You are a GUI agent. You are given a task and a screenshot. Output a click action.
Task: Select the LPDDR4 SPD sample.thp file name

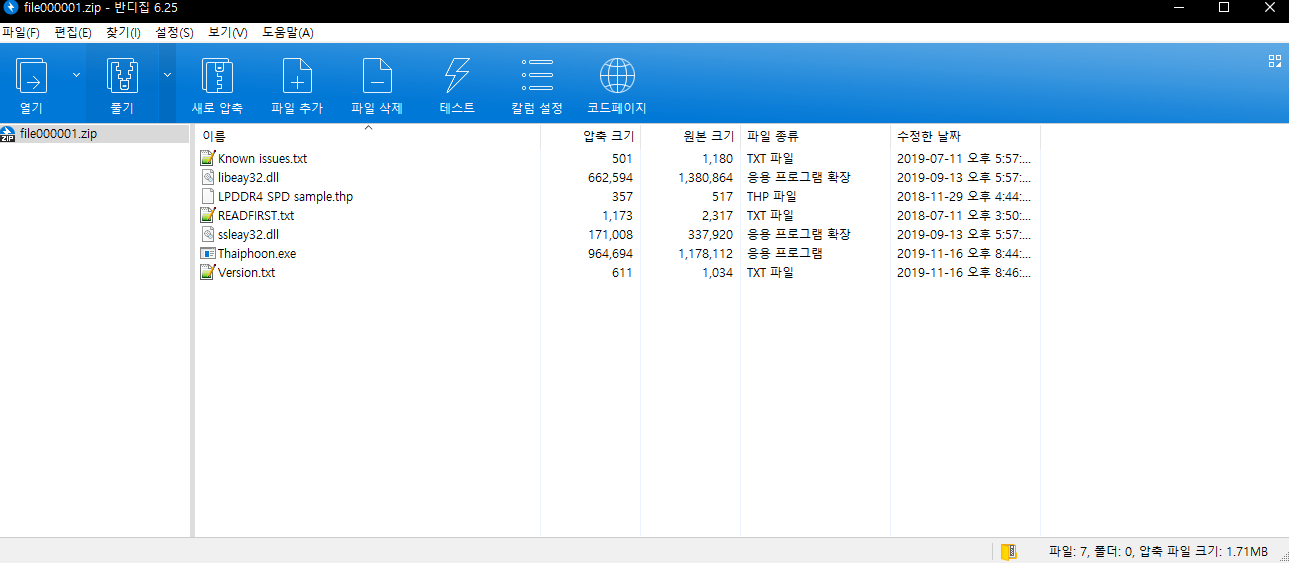pyautogui.click(x=285, y=196)
